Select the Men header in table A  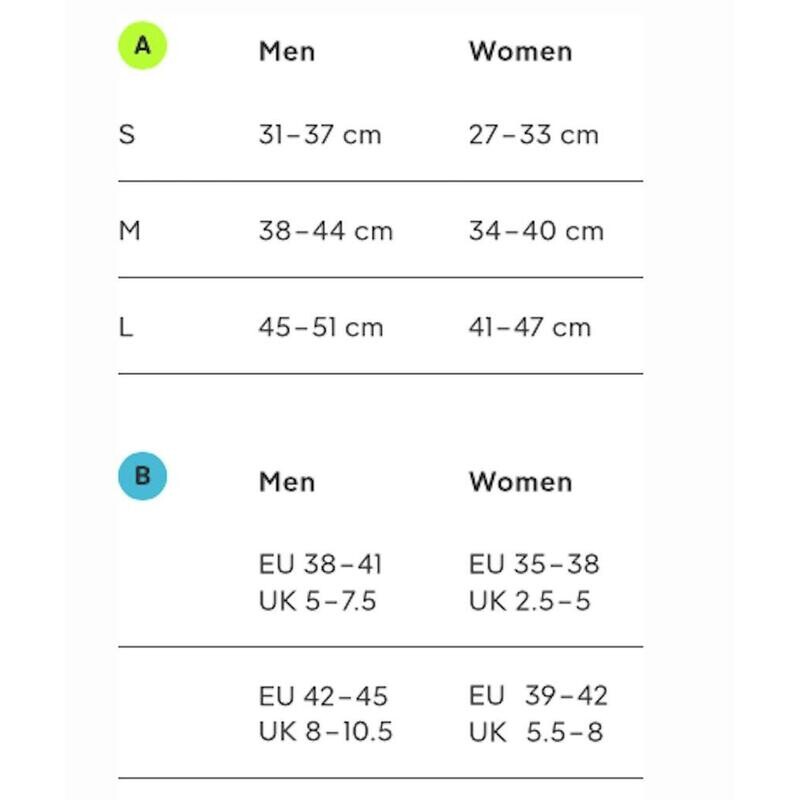287,51
